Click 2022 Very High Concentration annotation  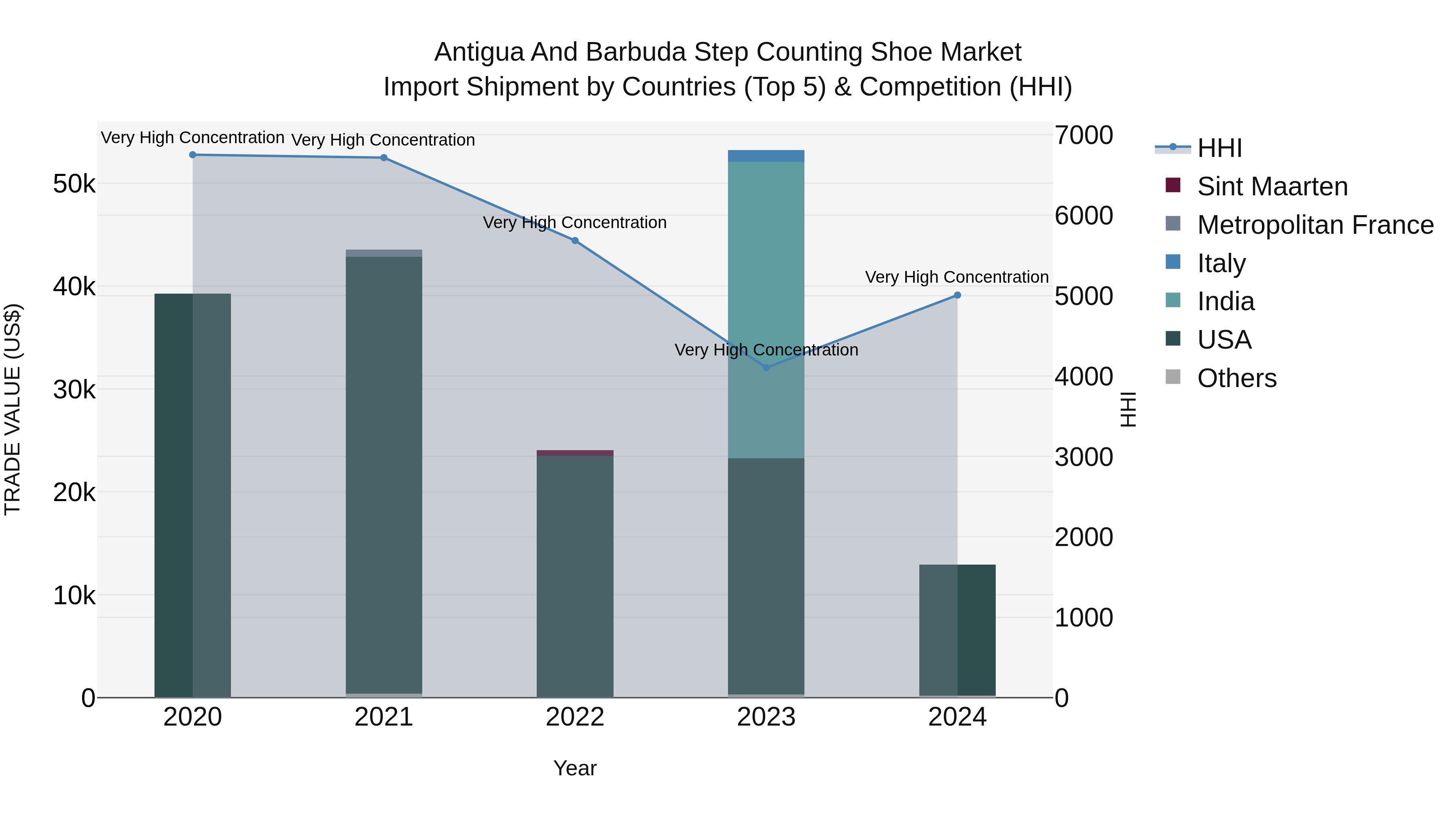click(575, 222)
